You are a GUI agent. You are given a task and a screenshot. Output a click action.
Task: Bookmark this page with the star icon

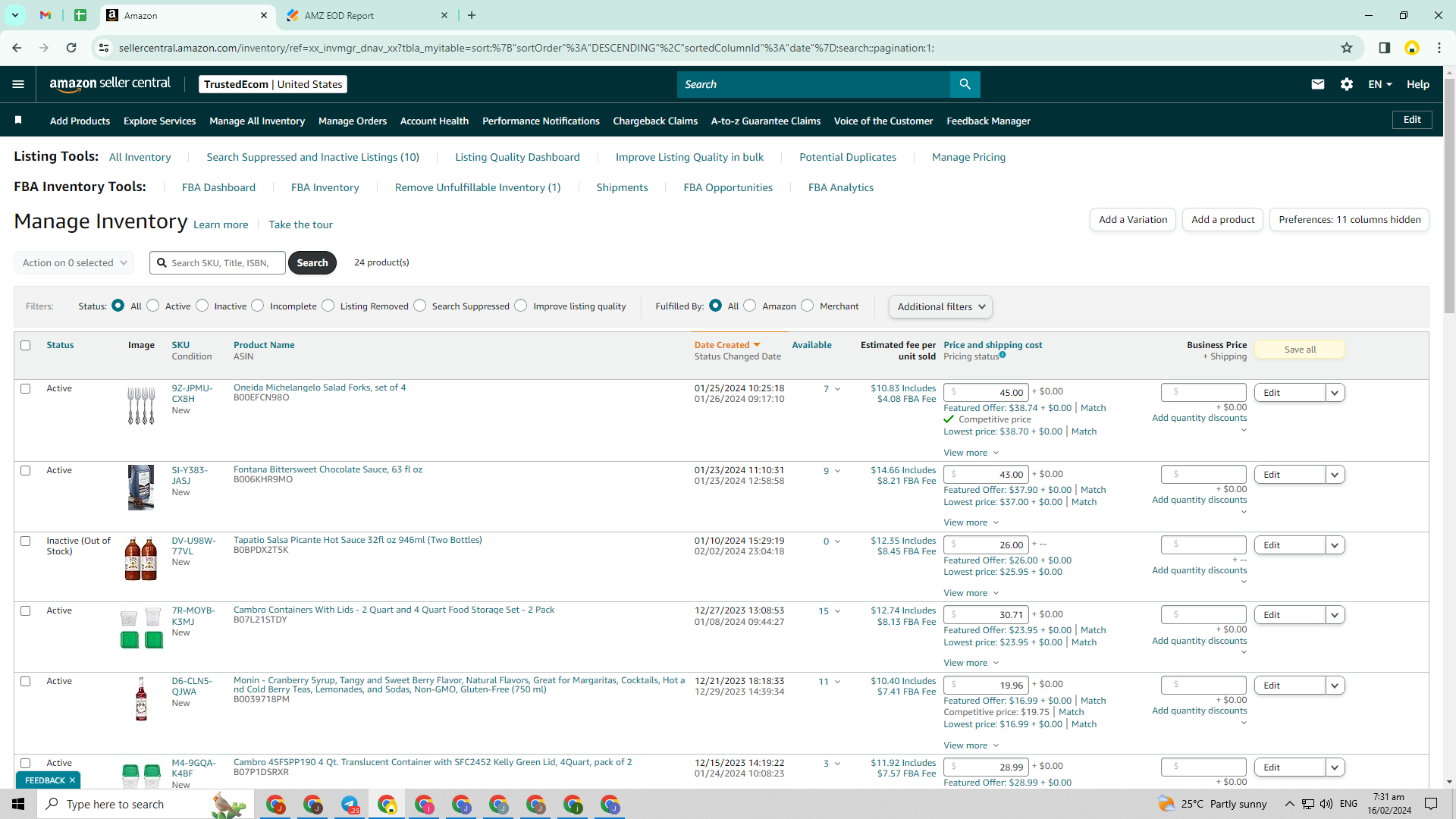[x=1347, y=48]
